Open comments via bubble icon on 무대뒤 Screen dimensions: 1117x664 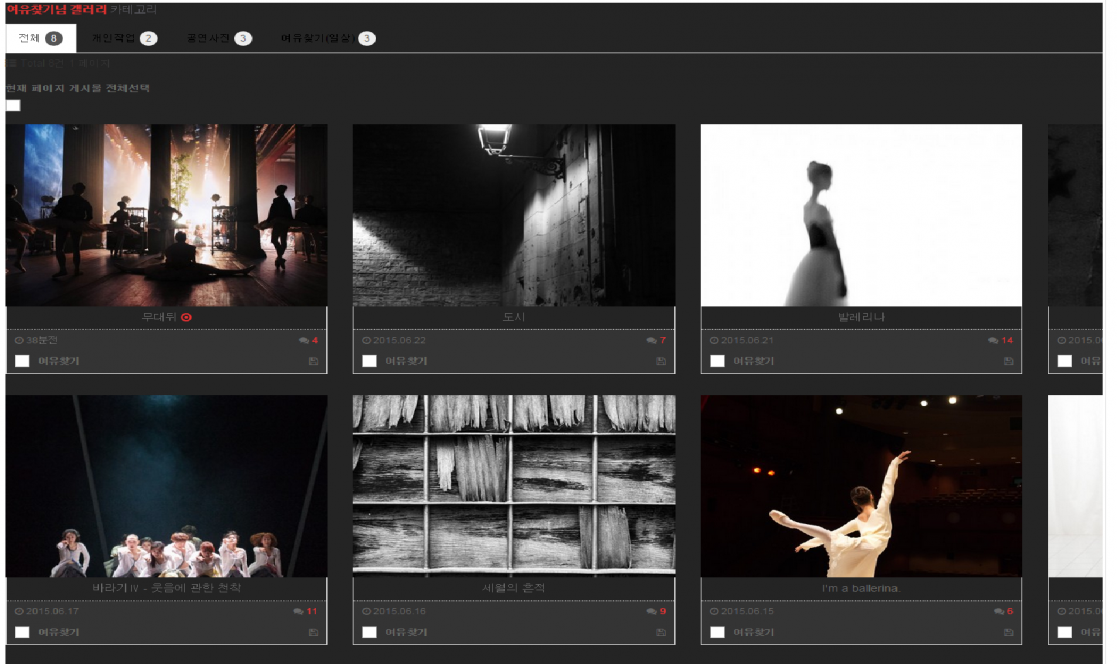[x=304, y=341]
